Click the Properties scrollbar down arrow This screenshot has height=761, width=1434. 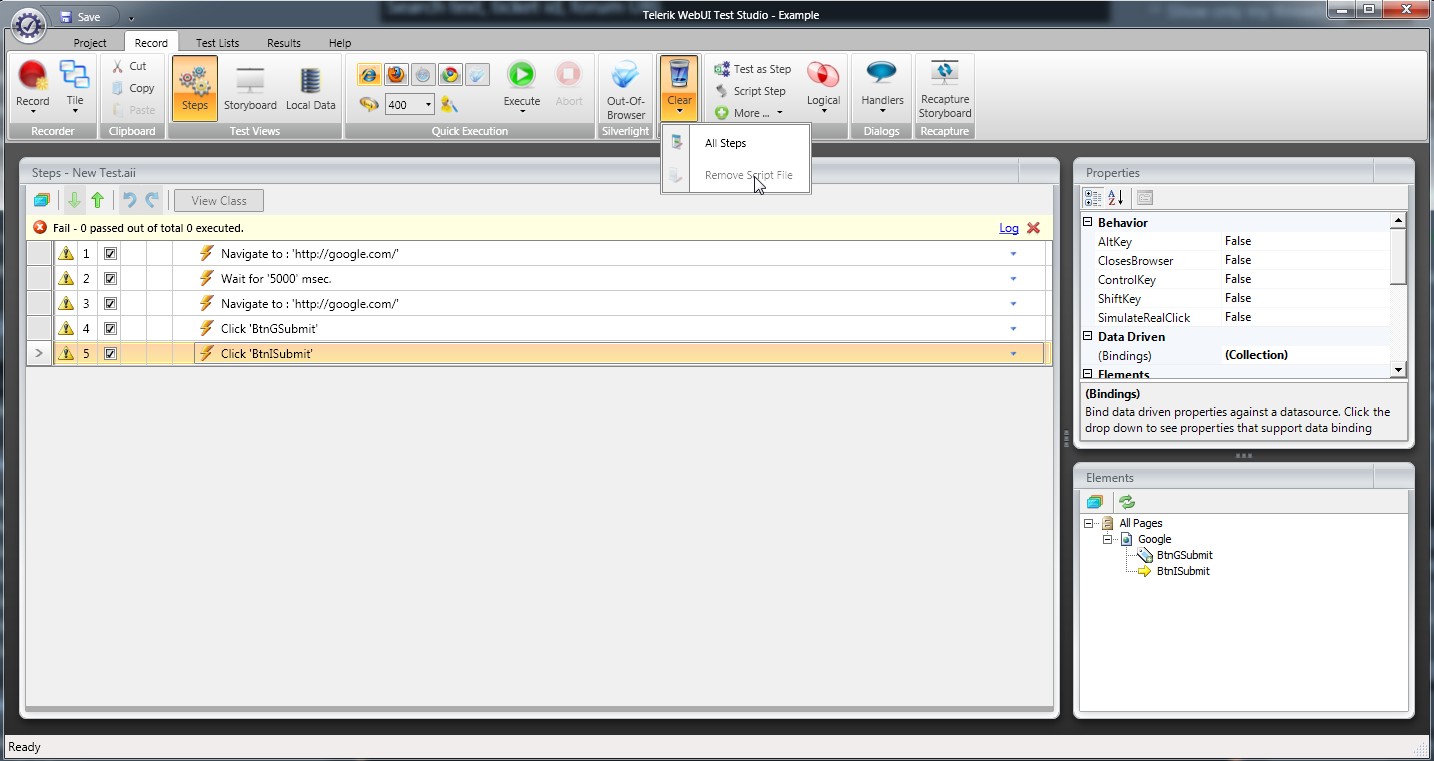(1398, 370)
